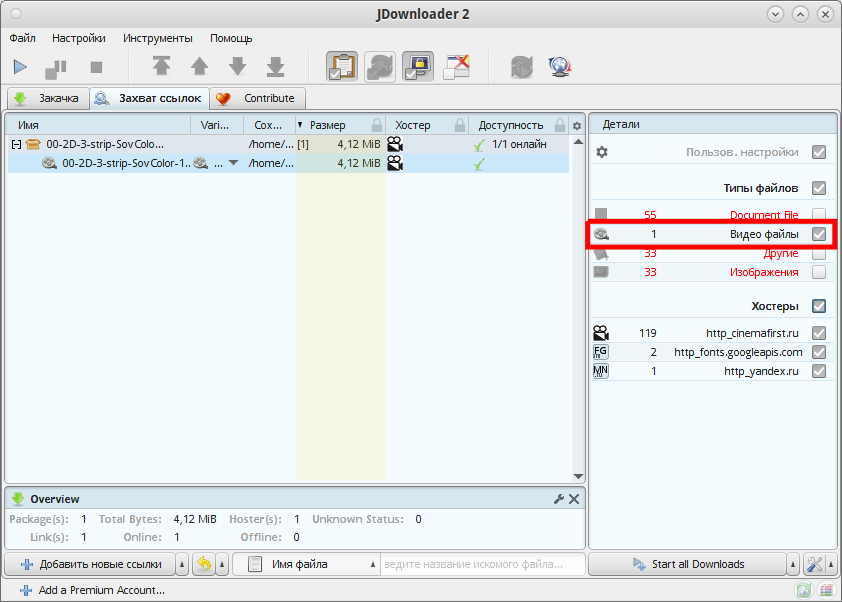842x602 pixels.
Task: Click the lock icon in Доступность column header
Action: [x=560, y=125]
